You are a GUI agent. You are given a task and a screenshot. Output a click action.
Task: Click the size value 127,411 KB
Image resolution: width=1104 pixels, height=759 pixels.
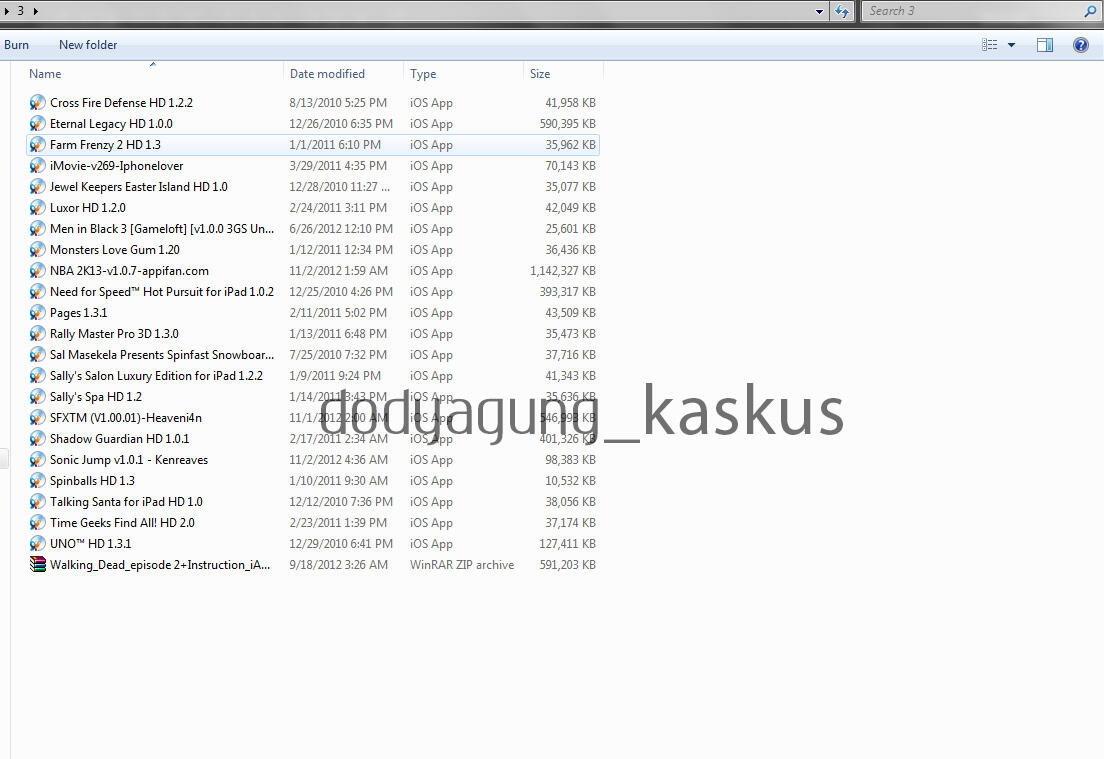point(567,544)
